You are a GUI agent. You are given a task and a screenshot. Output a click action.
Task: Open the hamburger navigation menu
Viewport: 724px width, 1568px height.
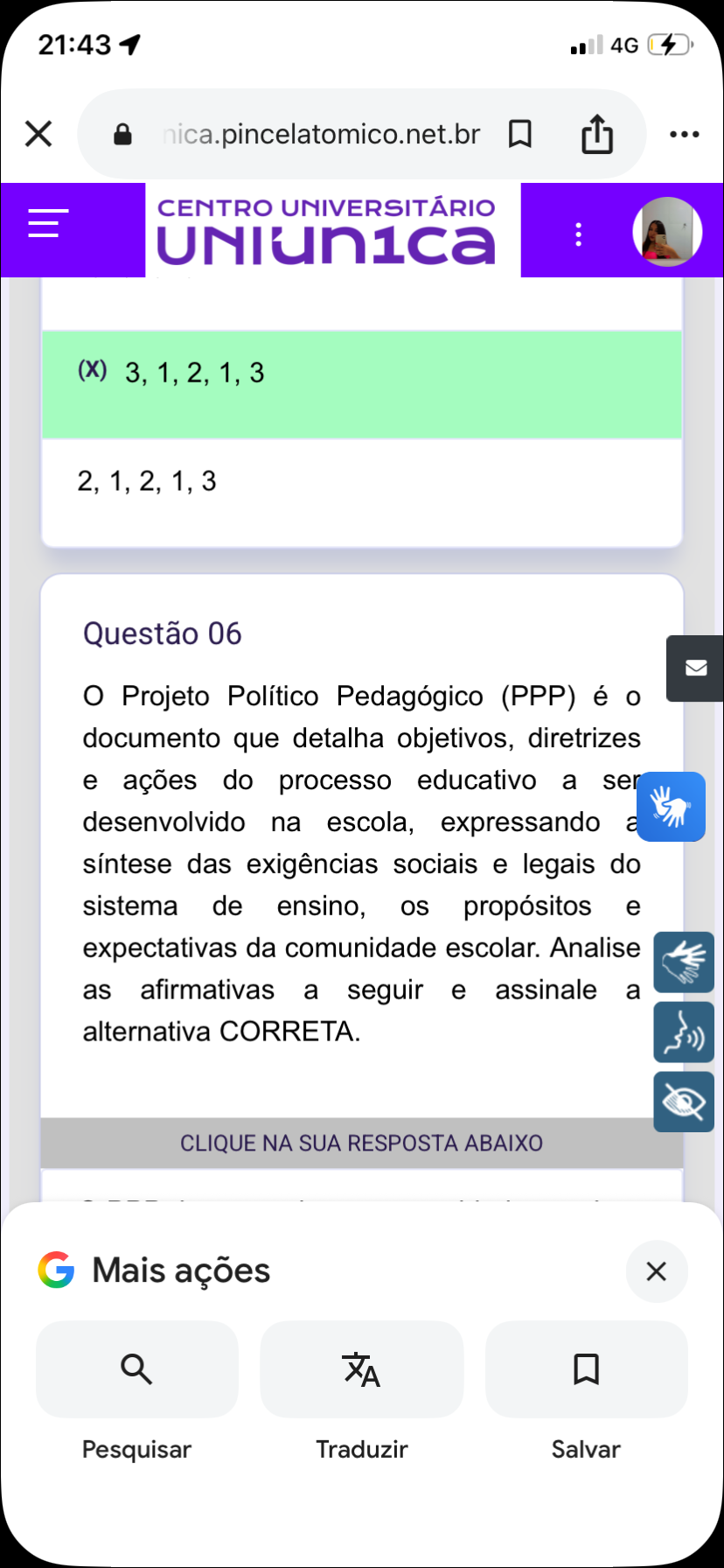pos(48,224)
